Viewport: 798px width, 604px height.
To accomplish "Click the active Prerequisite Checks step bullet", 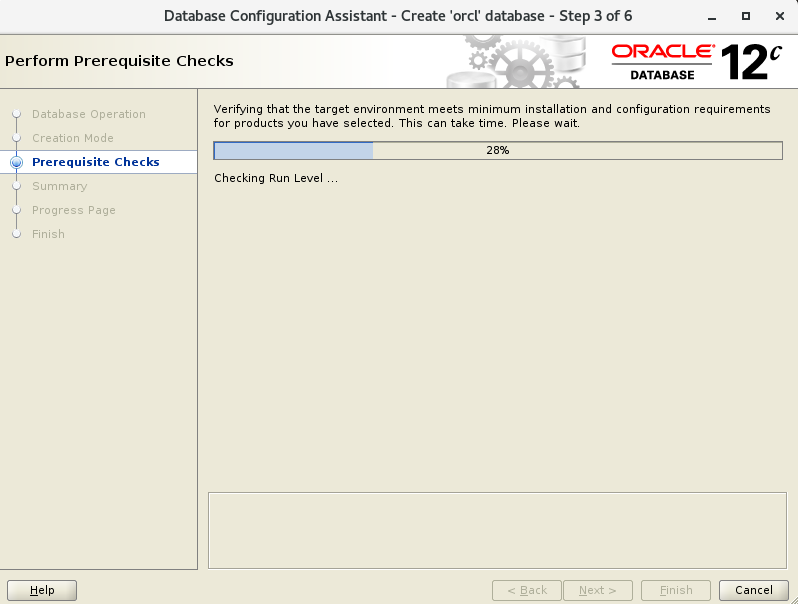I will 16,162.
